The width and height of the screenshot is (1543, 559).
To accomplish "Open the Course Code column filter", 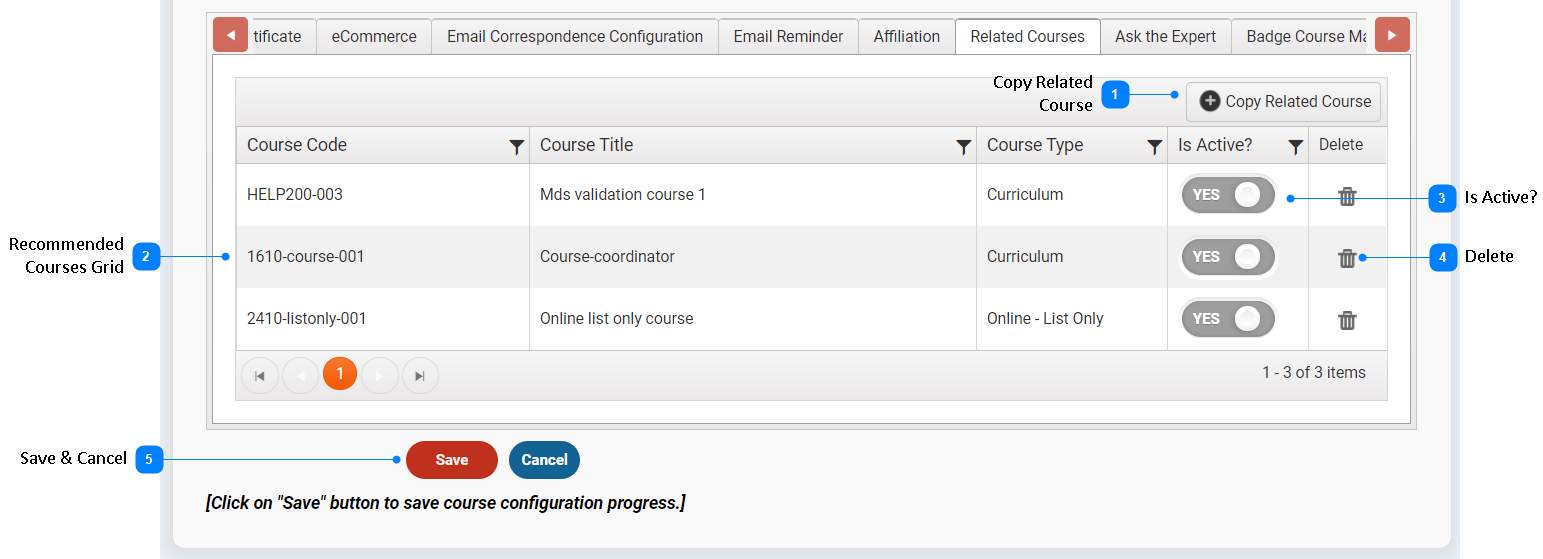I will (516, 147).
